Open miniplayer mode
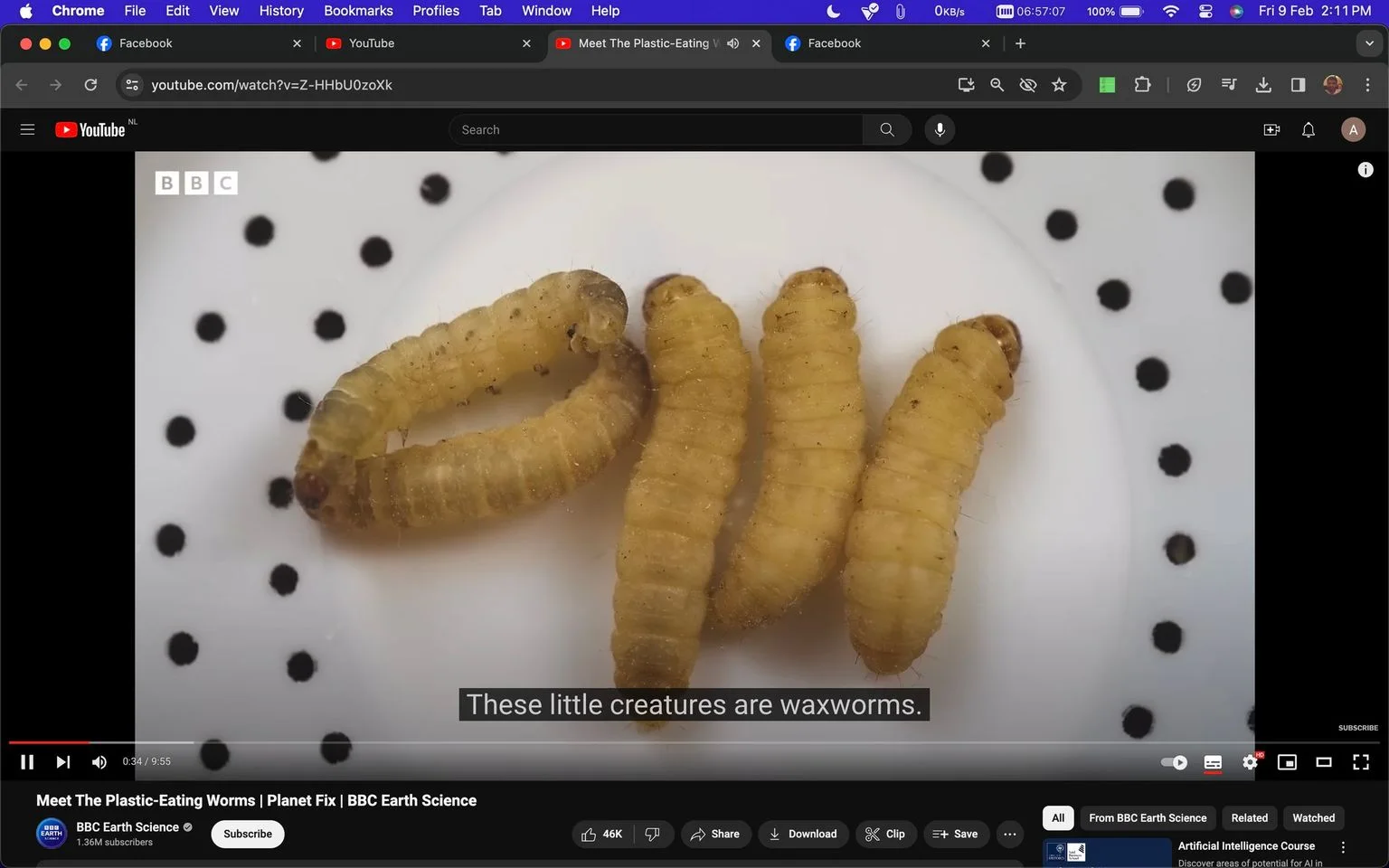The height and width of the screenshot is (868, 1389). pyautogui.click(x=1287, y=762)
